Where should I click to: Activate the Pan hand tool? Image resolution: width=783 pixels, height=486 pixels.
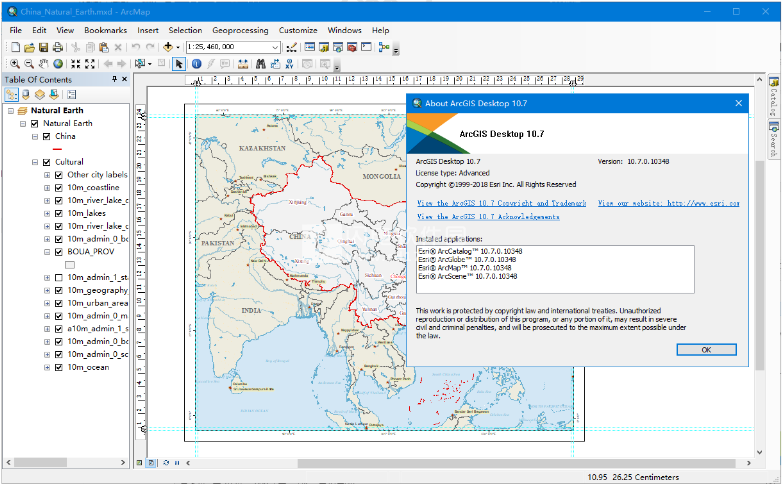click(x=43, y=63)
